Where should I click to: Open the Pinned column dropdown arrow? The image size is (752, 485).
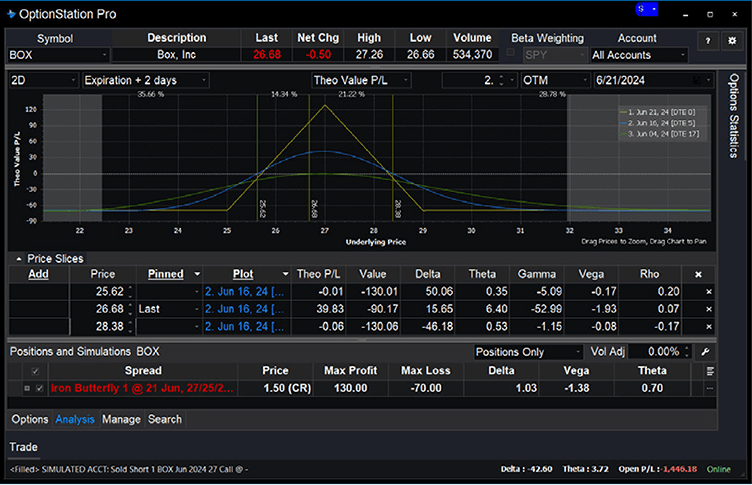[197, 274]
